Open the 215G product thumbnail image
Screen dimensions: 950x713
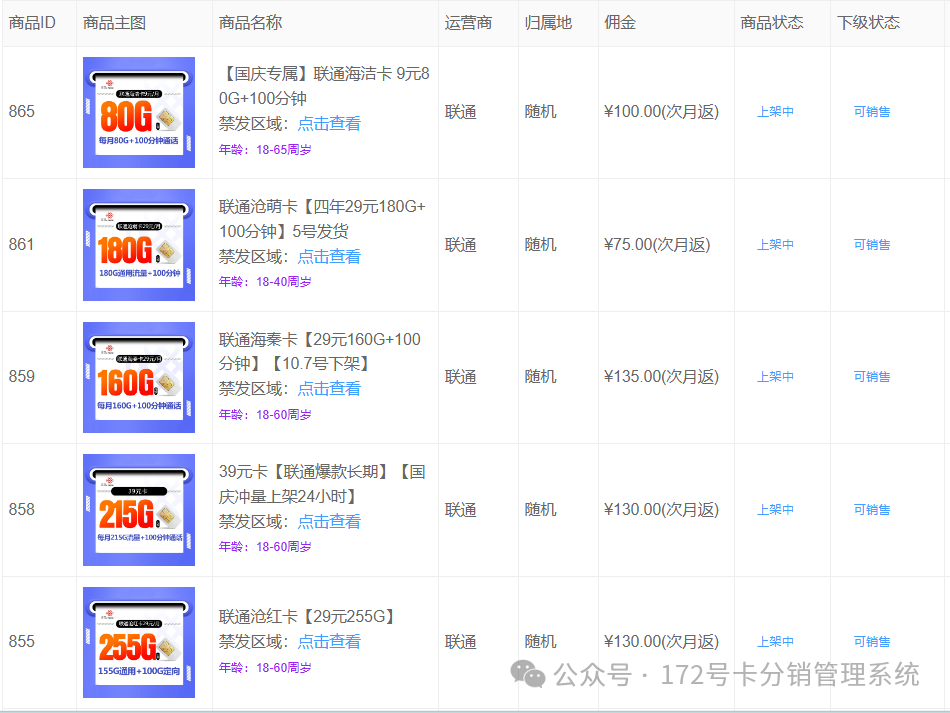139,510
